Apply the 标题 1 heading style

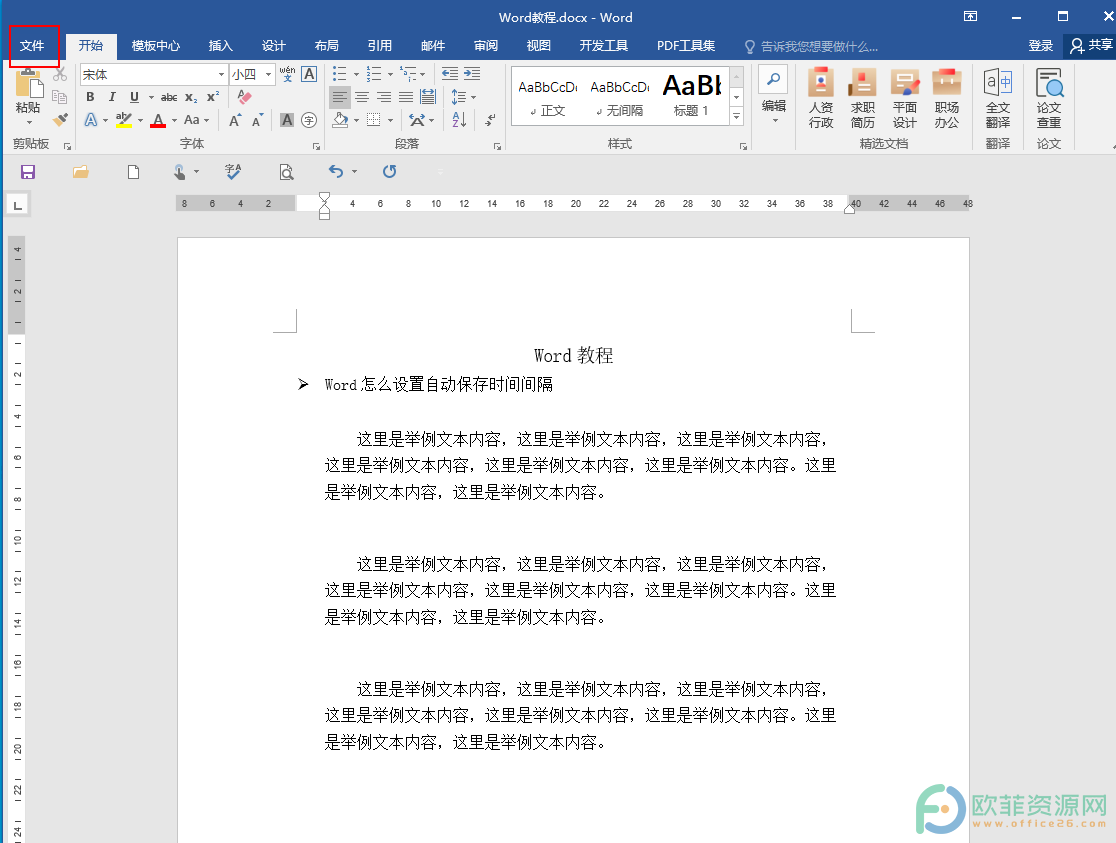(x=691, y=95)
